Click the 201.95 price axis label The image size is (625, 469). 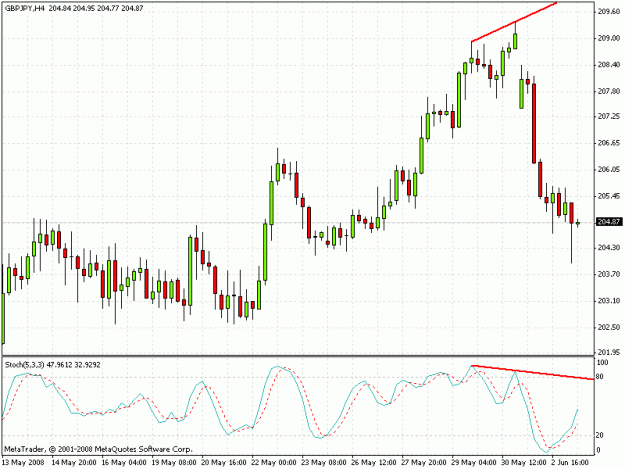tap(609, 352)
